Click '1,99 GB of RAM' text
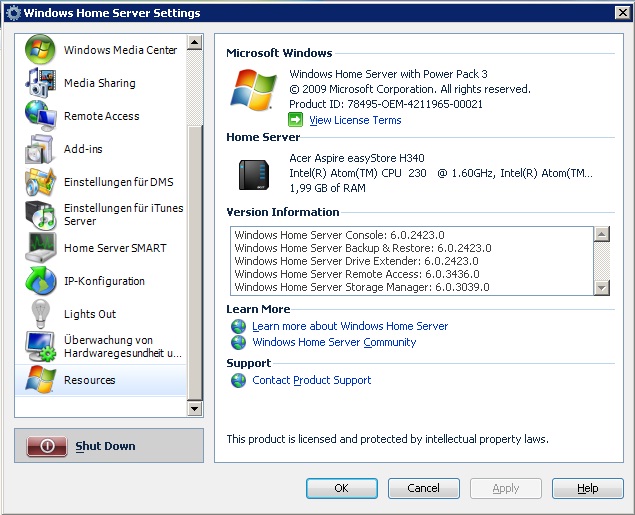The image size is (635, 515). (327, 188)
